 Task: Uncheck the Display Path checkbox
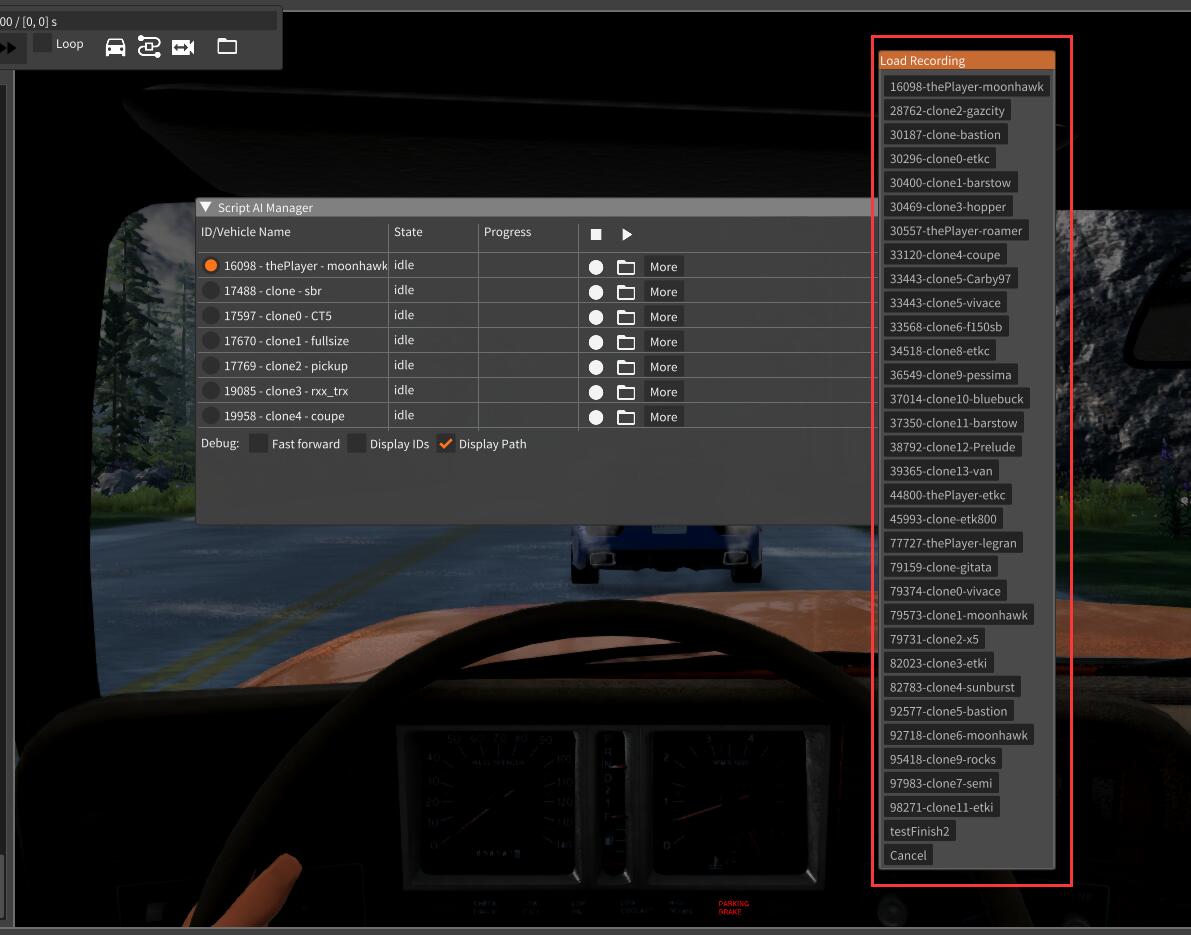(446, 444)
